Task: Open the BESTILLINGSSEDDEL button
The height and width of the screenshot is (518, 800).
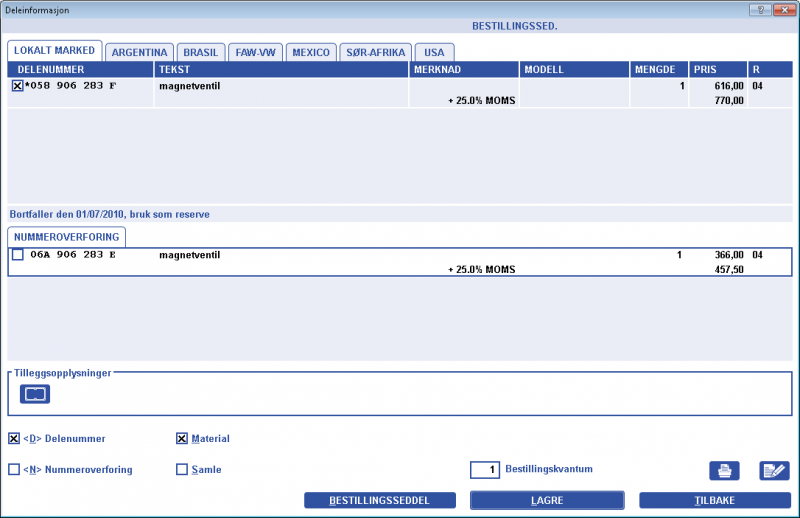Action: point(380,500)
